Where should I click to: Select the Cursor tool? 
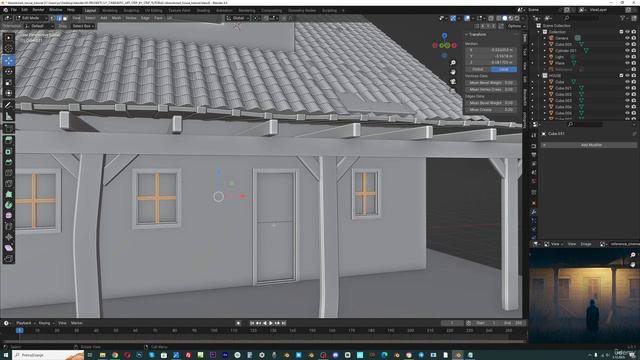pos(9,49)
